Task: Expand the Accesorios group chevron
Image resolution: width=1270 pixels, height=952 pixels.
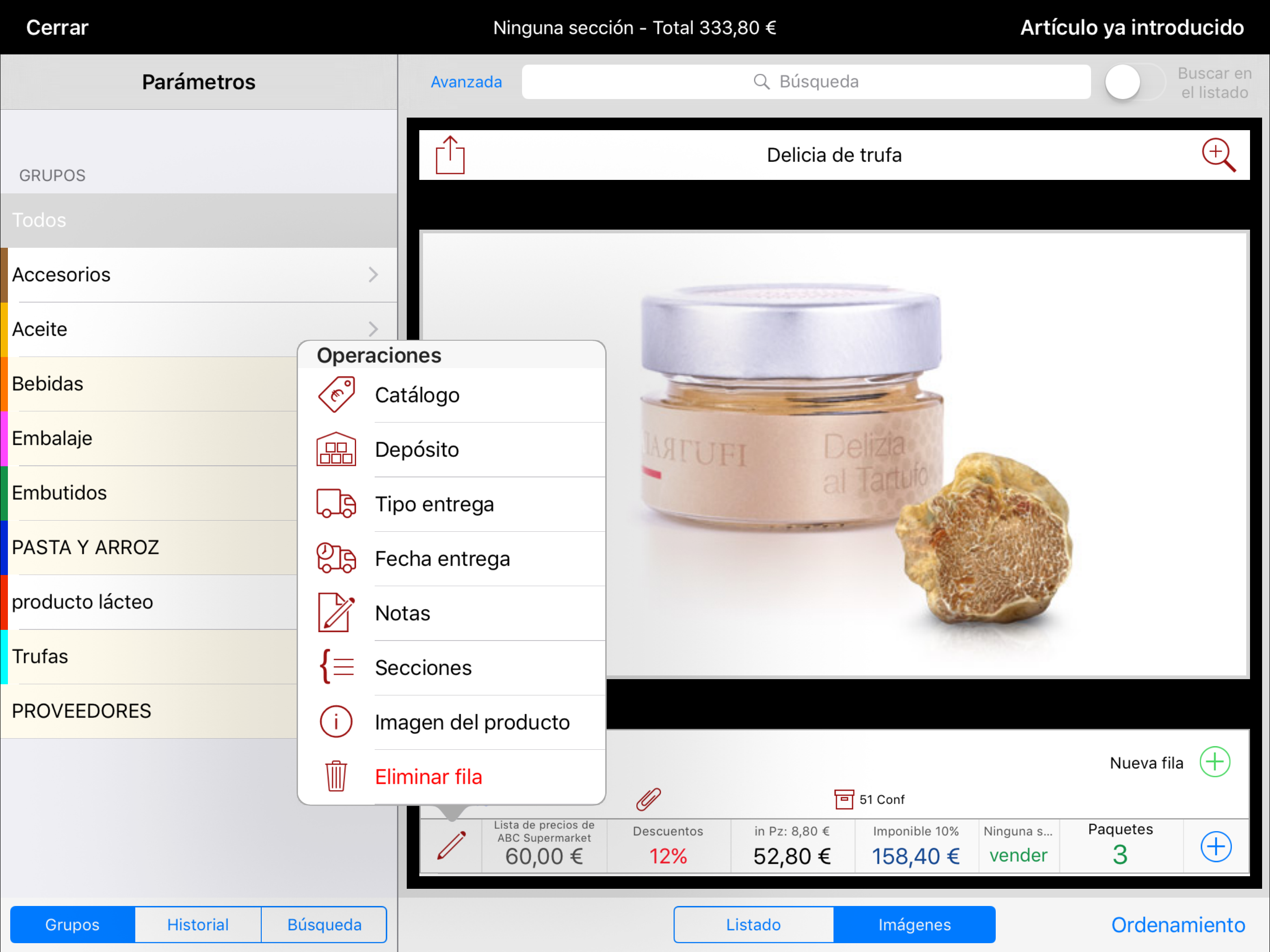Action: tap(373, 274)
